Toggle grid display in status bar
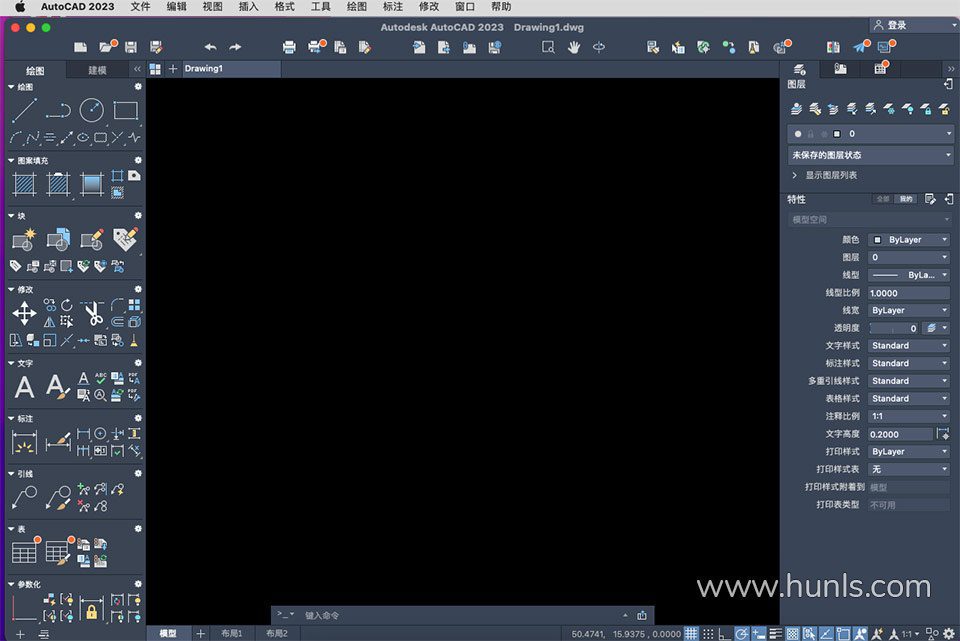The width and height of the screenshot is (960, 641). point(691,634)
